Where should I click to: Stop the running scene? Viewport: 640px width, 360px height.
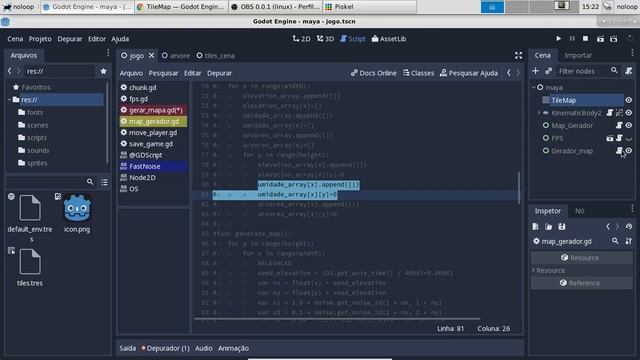click(x=585, y=38)
